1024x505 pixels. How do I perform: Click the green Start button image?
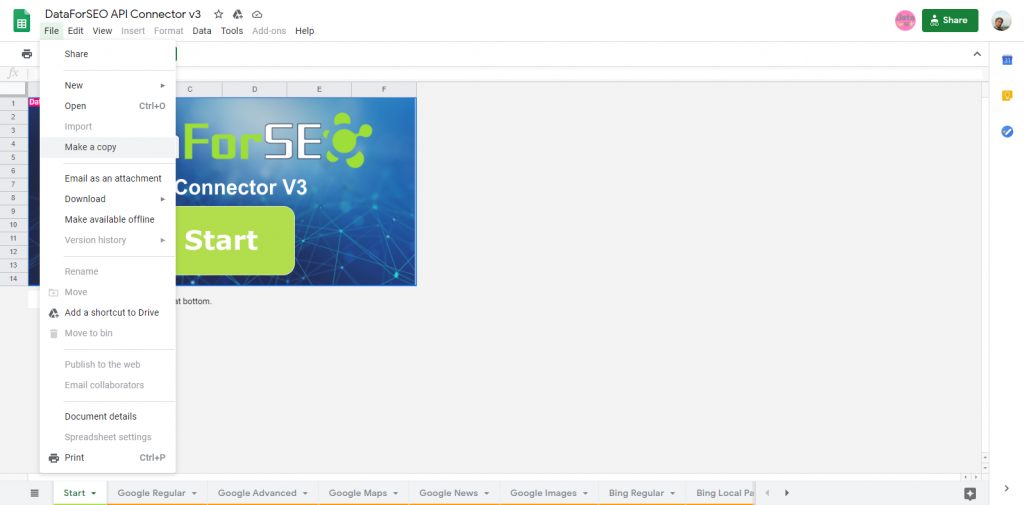233,241
